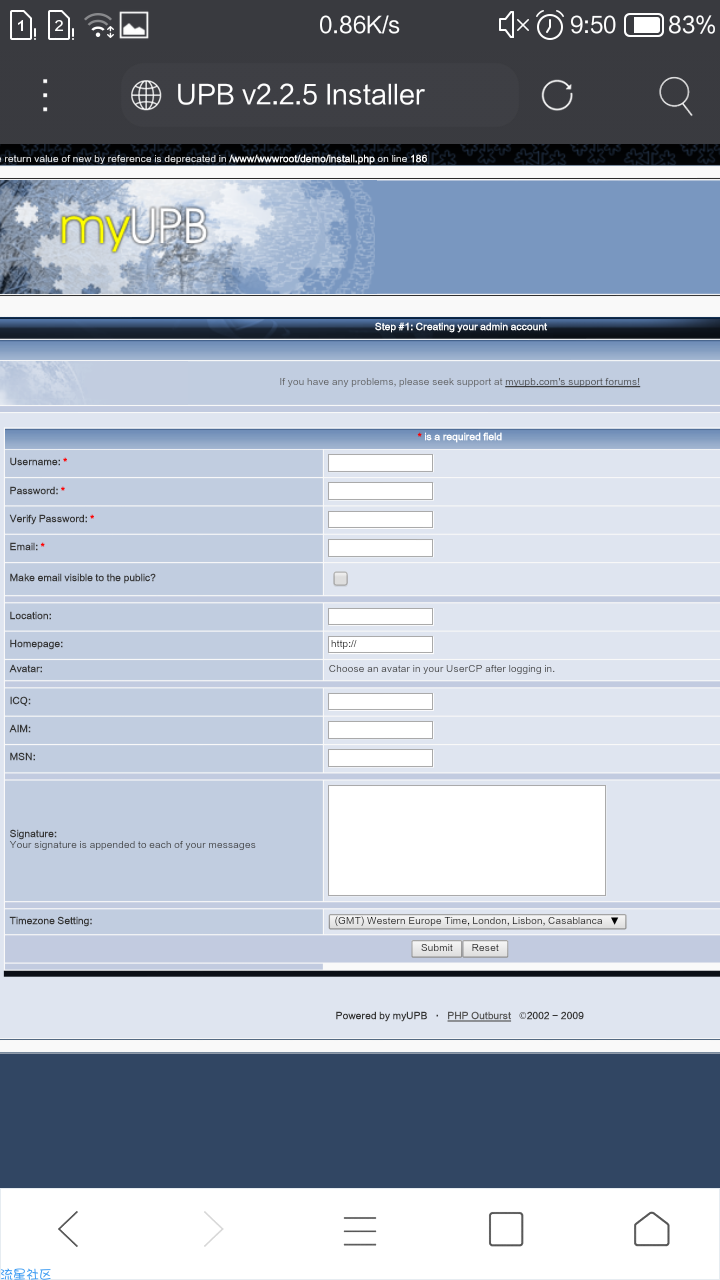Image resolution: width=720 pixels, height=1280 pixels.
Task: Click the Step #1 admin account heading
Action: 461,327
